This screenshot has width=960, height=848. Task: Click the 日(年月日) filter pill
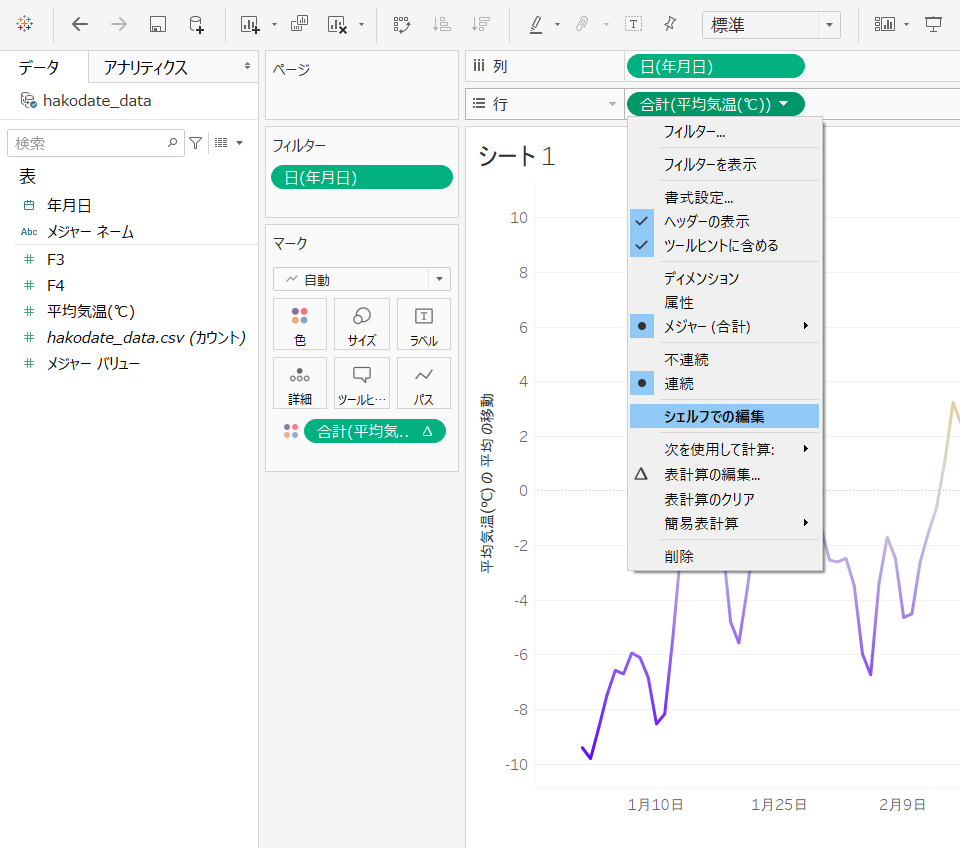[362, 178]
